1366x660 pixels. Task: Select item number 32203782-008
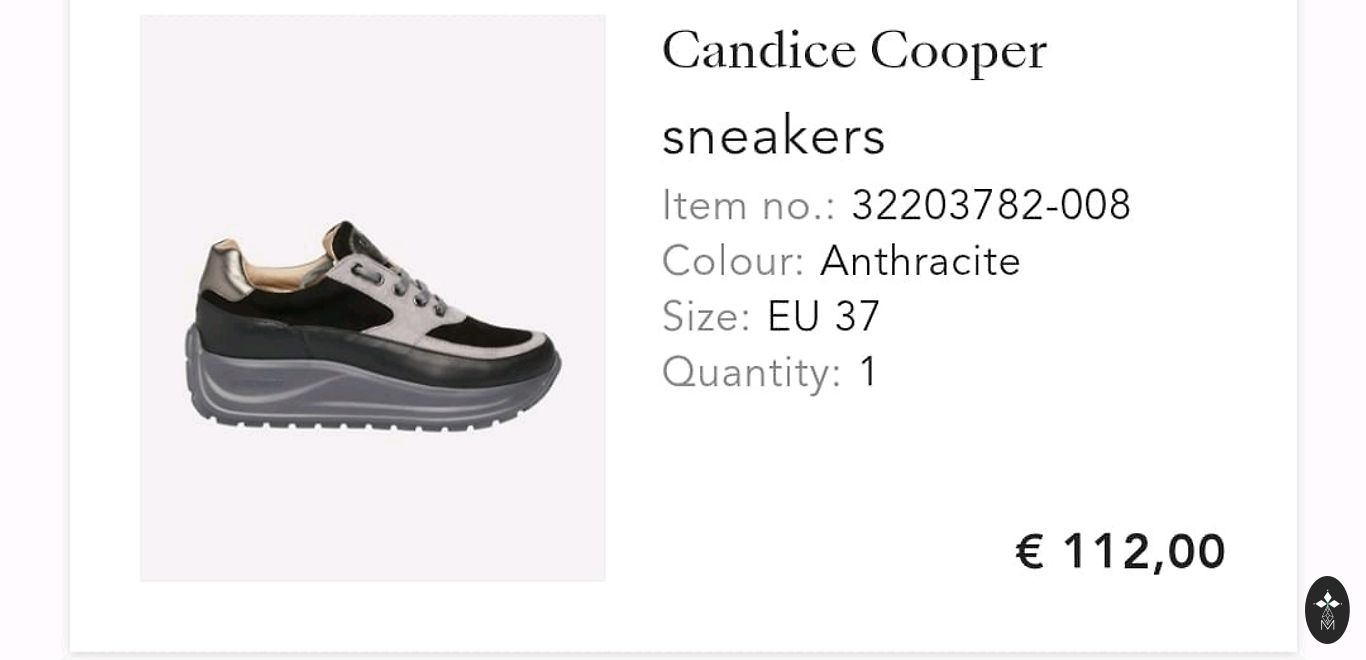point(990,205)
